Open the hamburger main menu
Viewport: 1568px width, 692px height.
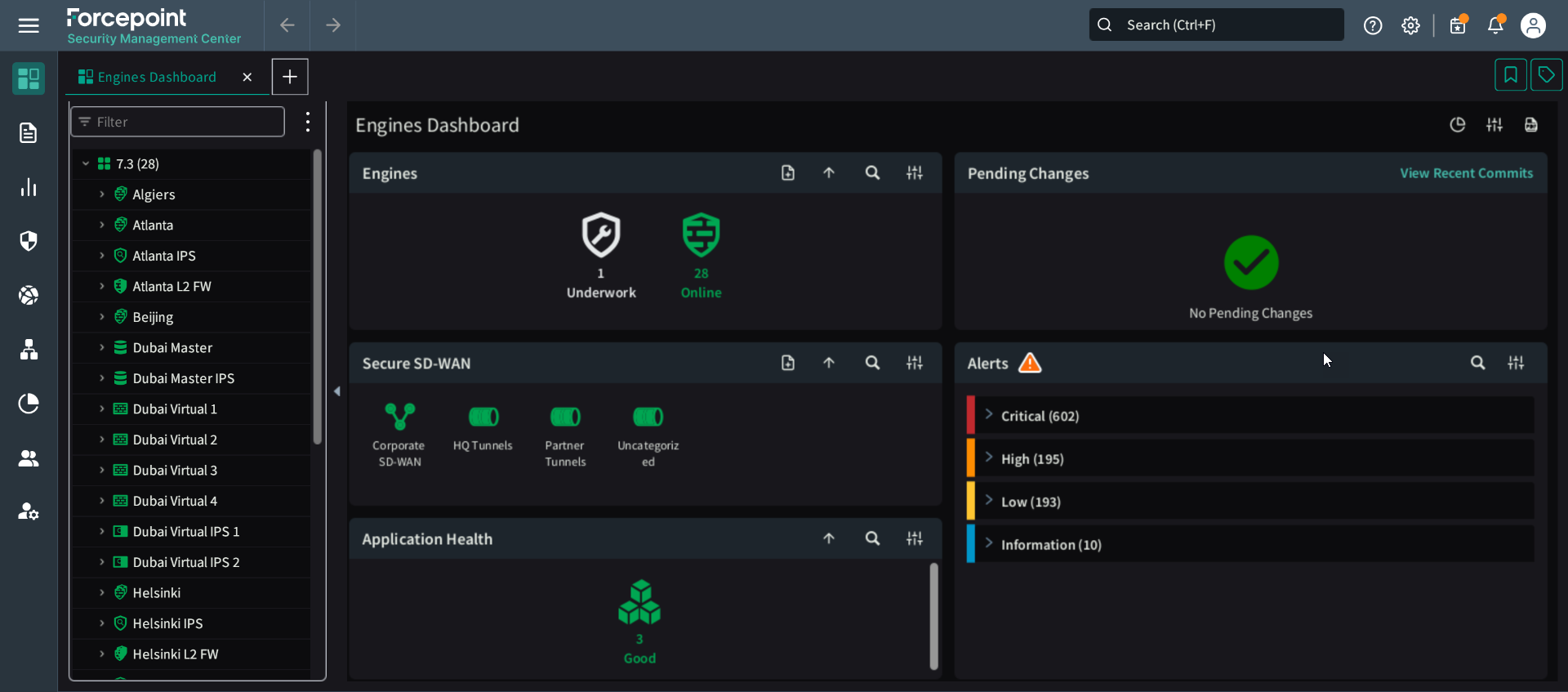coord(29,25)
